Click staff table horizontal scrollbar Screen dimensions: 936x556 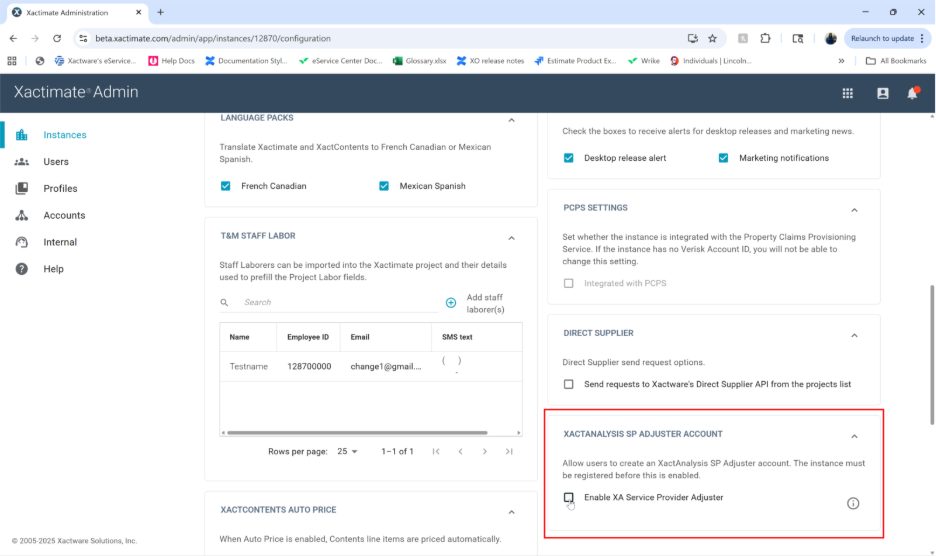(357, 433)
